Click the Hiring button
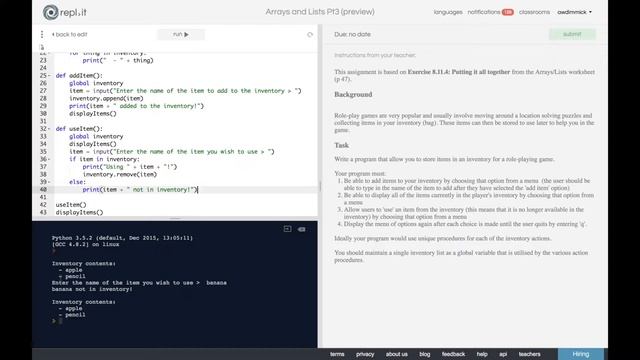640x360 pixels. tap(581, 354)
